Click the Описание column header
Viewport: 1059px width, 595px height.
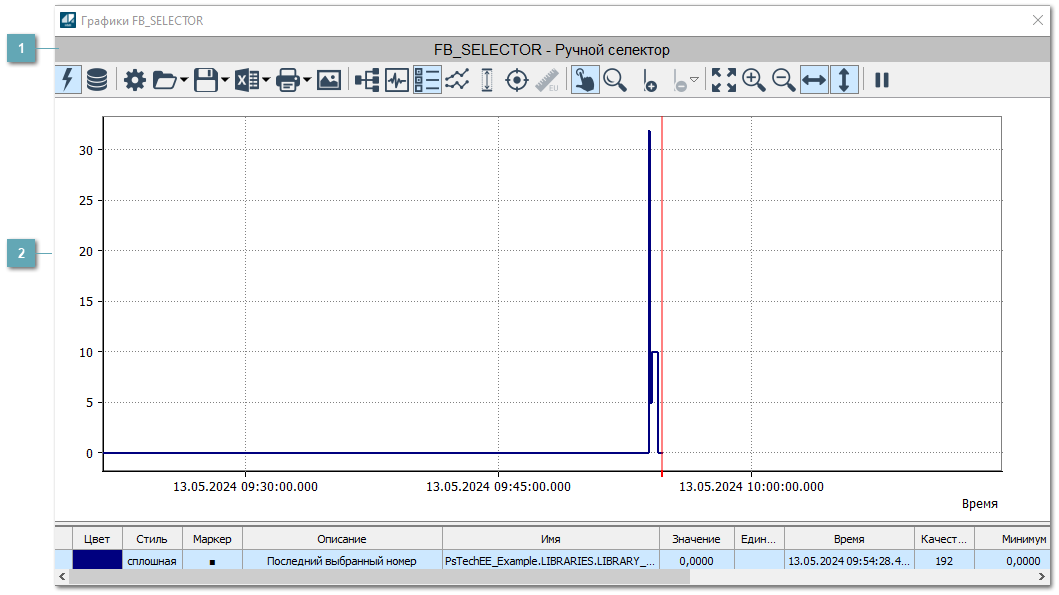click(342, 539)
